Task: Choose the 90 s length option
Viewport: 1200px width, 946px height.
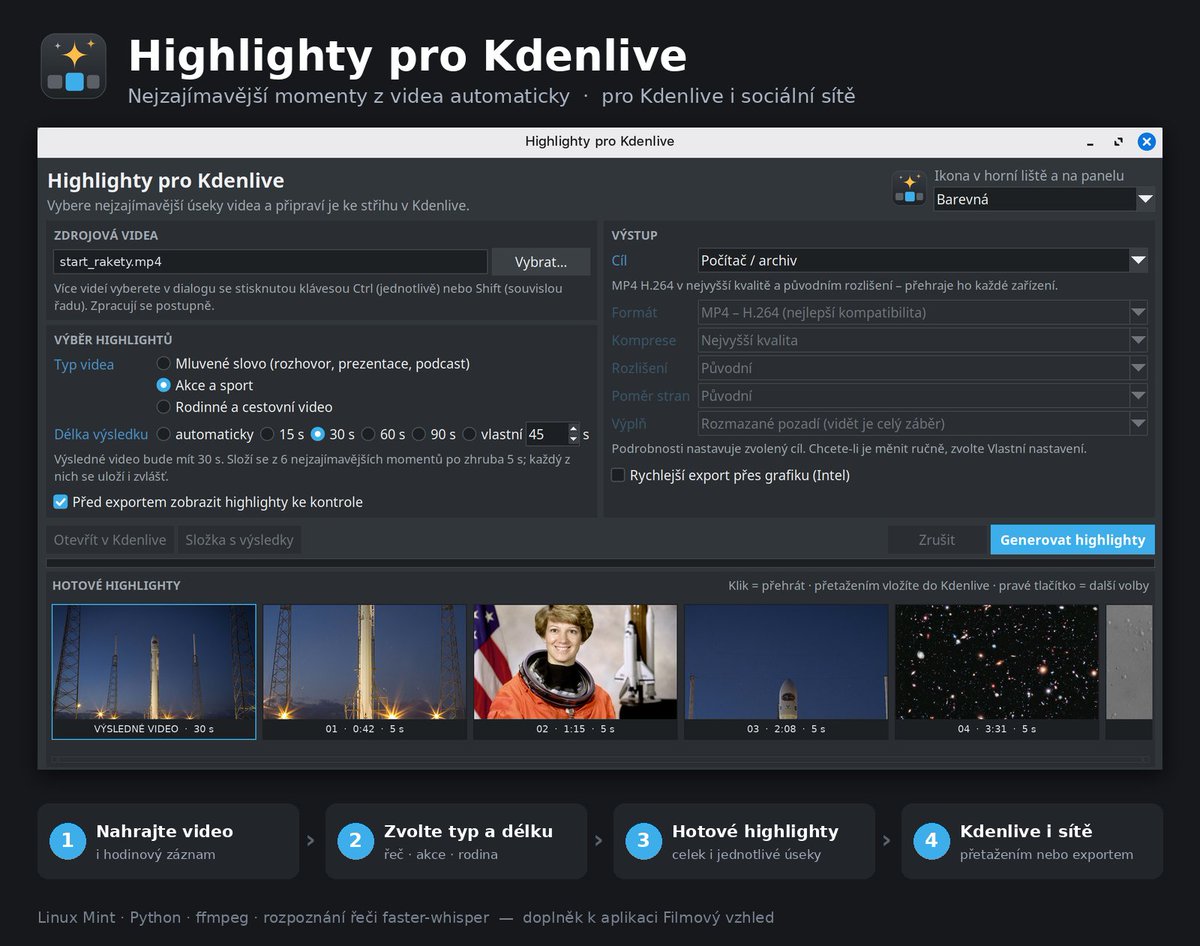Action: pos(433,434)
